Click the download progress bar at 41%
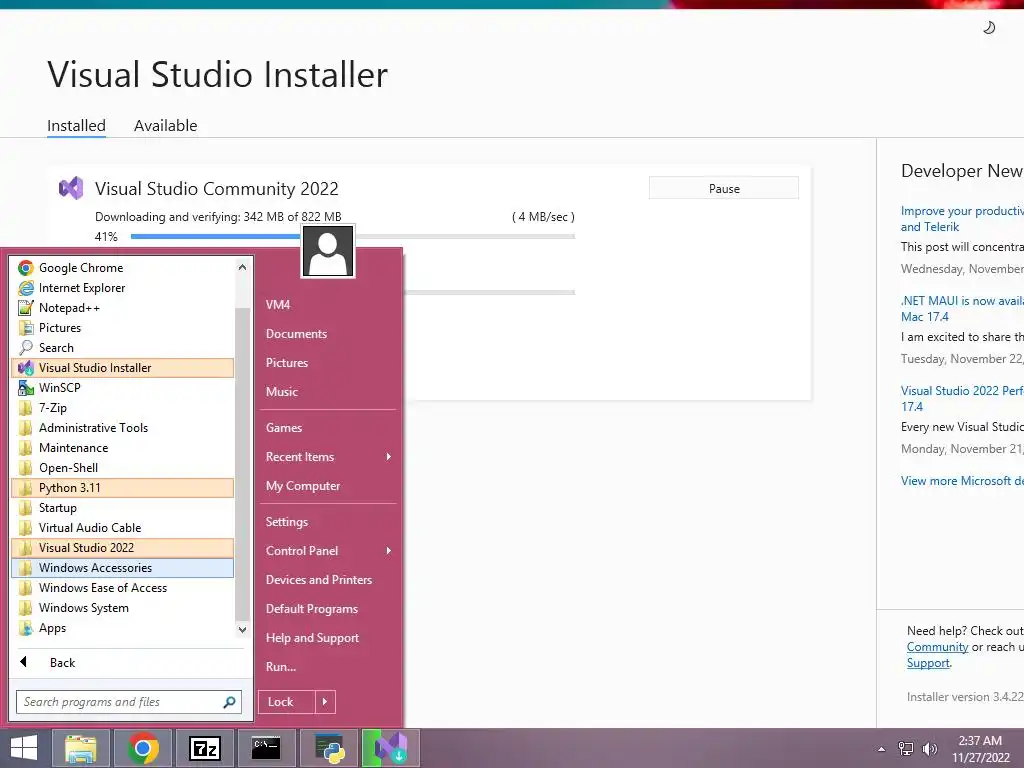 pyautogui.click(x=353, y=236)
